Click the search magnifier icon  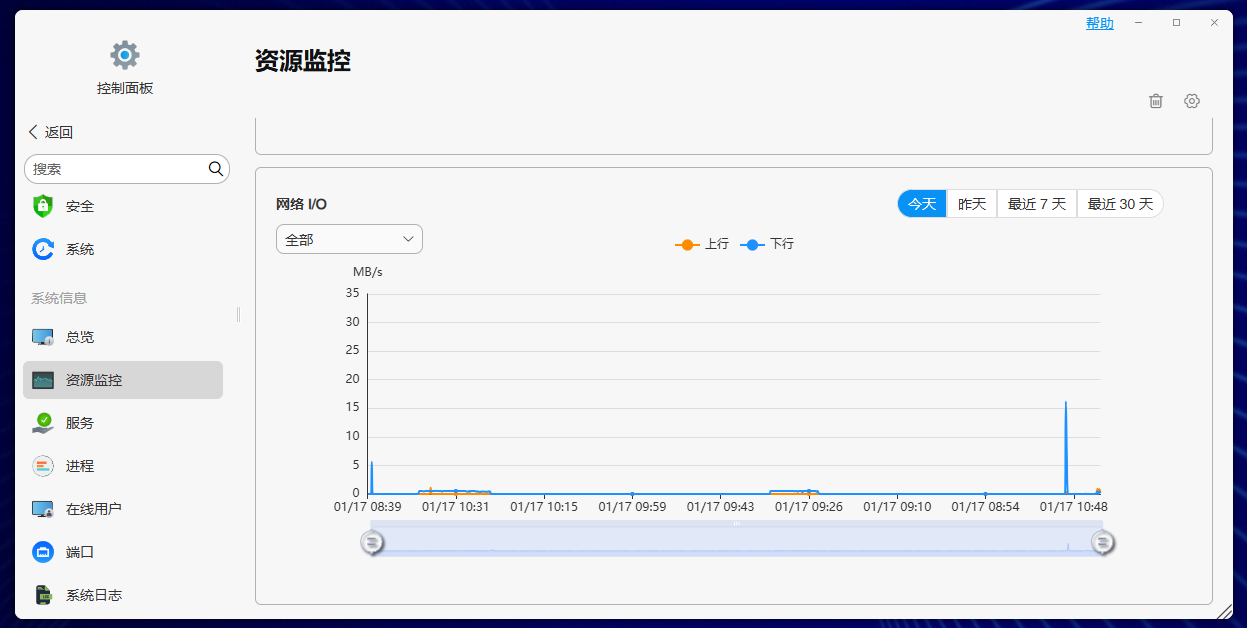[215, 169]
